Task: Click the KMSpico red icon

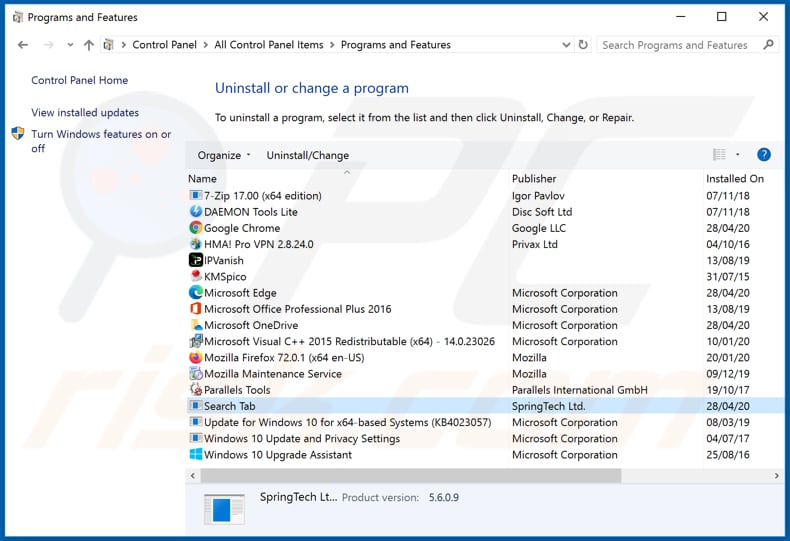Action: (x=195, y=276)
